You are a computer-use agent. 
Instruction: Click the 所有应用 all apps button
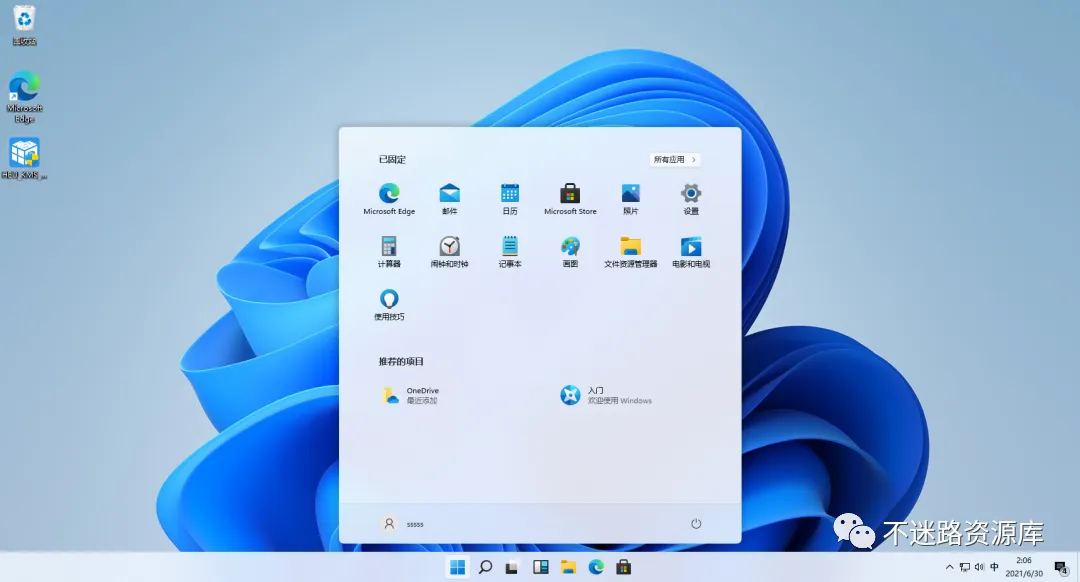point(675,159)
